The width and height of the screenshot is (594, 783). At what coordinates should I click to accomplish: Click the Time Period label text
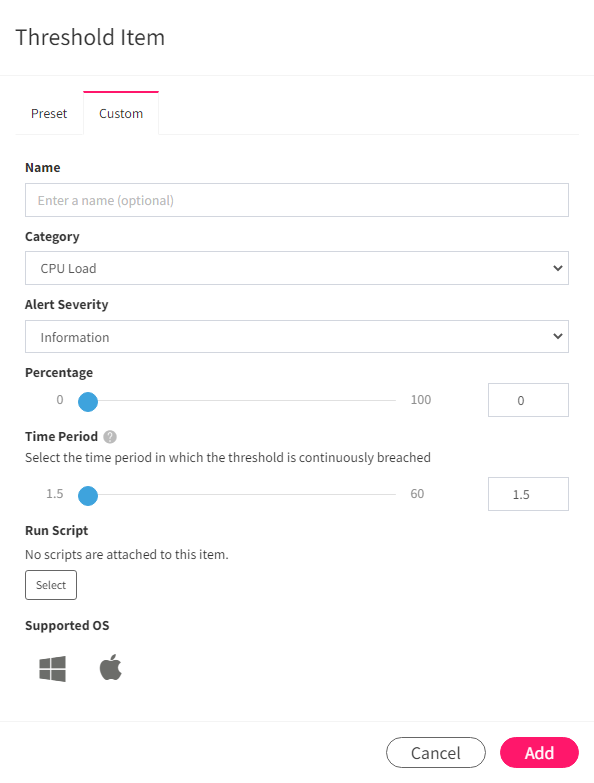pyautogui.click(x=61, y=436)
